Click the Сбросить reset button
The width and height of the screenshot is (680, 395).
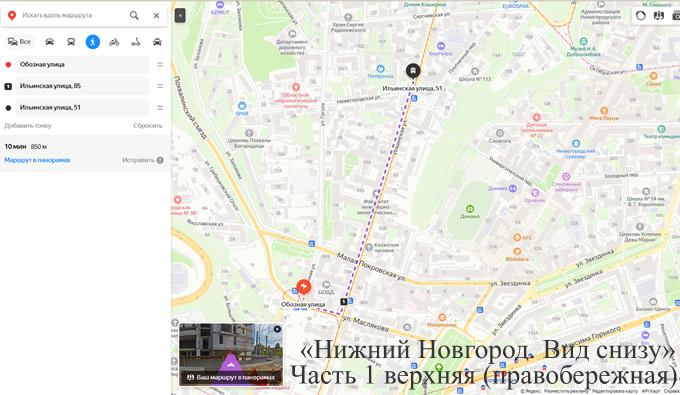[148, 126]
